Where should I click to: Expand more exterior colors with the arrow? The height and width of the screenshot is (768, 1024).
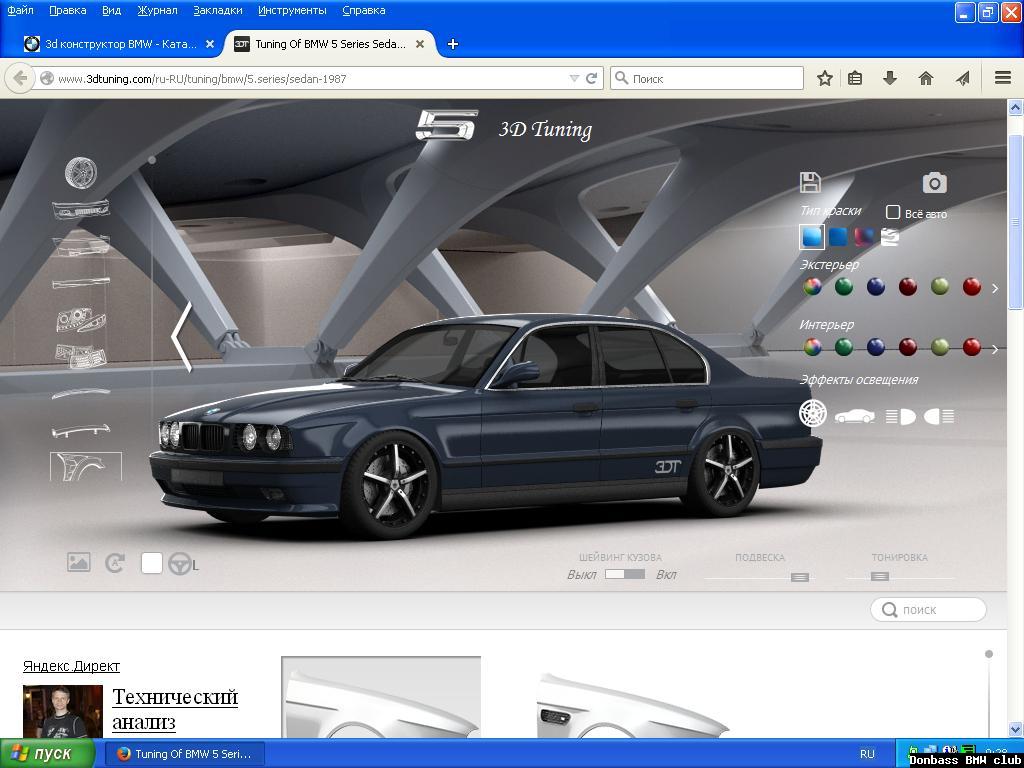pos(995,288)
